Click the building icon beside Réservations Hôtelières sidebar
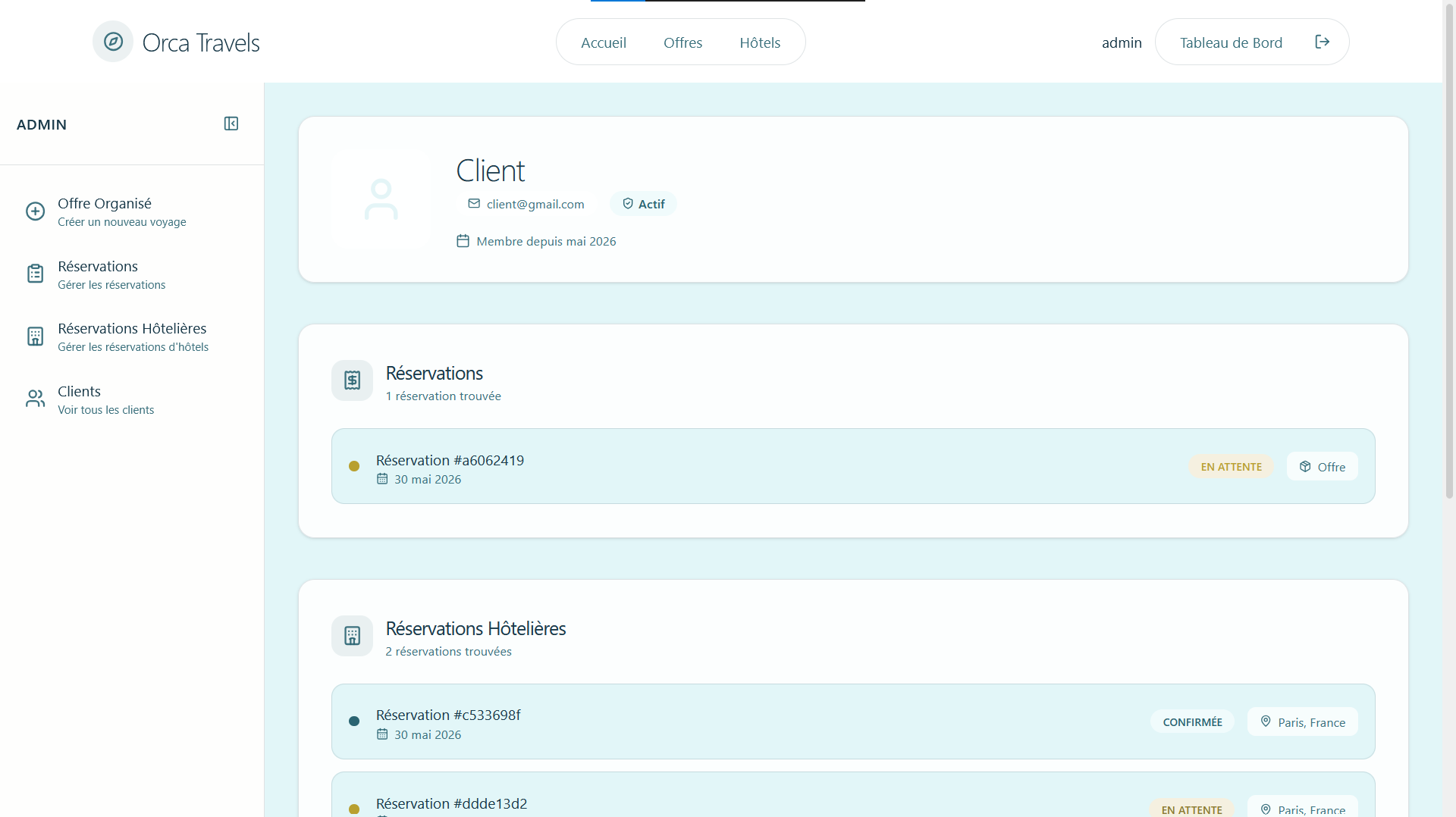The width and height of the screenshot is (1456, 817). tap(35, 337)
